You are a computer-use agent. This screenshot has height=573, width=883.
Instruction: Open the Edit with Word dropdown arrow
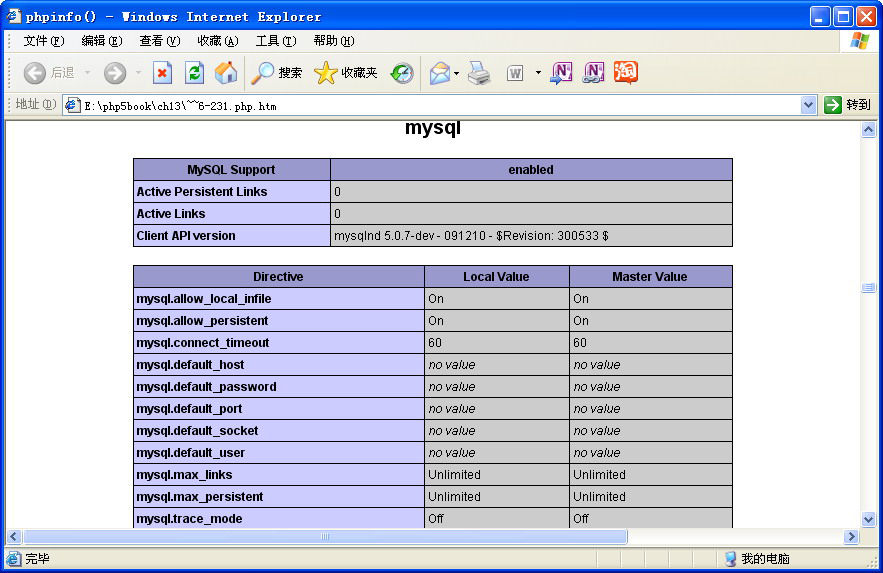(x=538, y=73)
